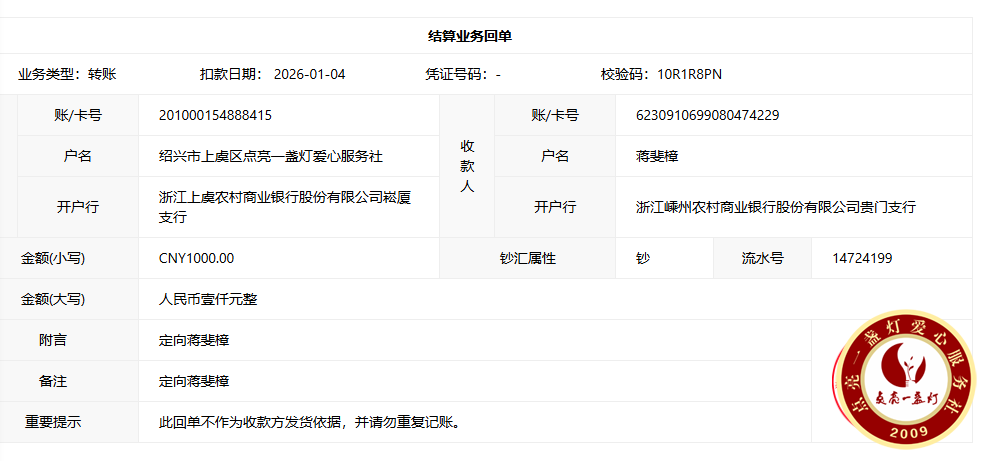Click the 结算业务回单 title header
The image size is (986, 461).
[470, 36]
